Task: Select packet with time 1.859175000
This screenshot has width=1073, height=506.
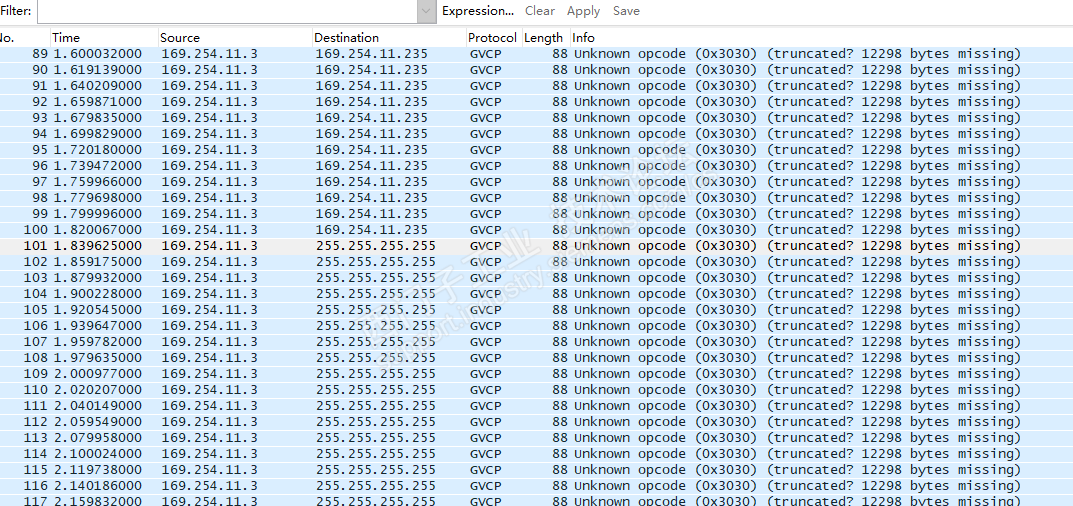Action: (x=536, y=262)
